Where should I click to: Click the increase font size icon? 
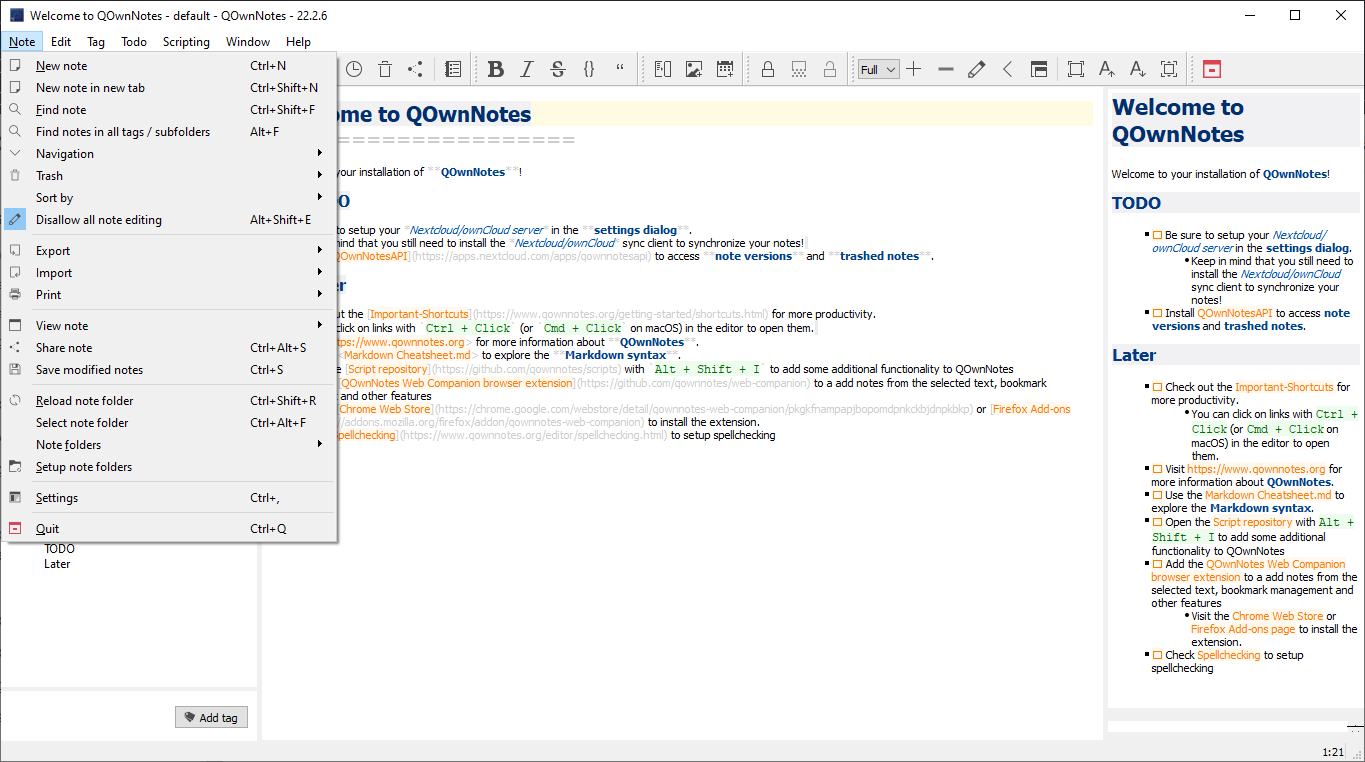1107,69
